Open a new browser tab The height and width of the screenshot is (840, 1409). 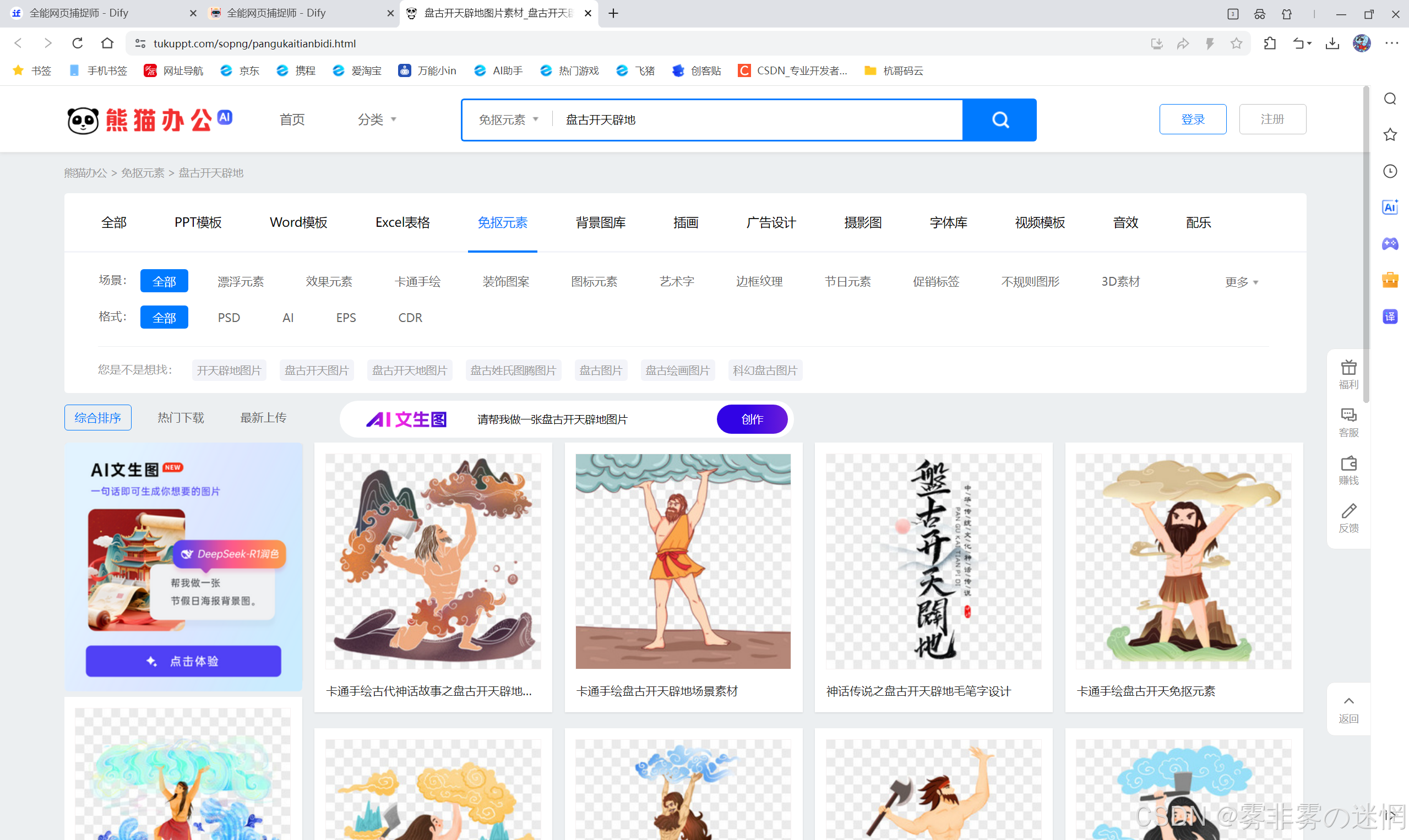(x=613, y=13)
